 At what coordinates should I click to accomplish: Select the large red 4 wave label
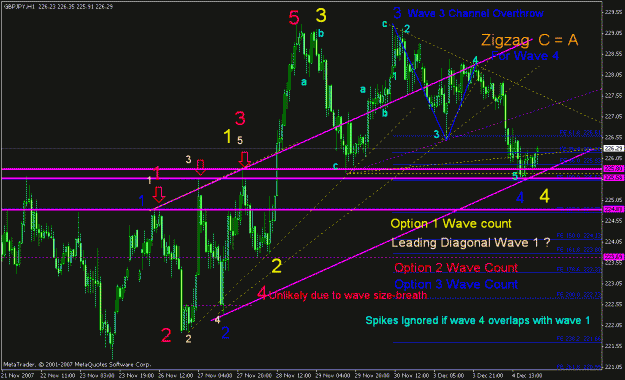point(262,293)
